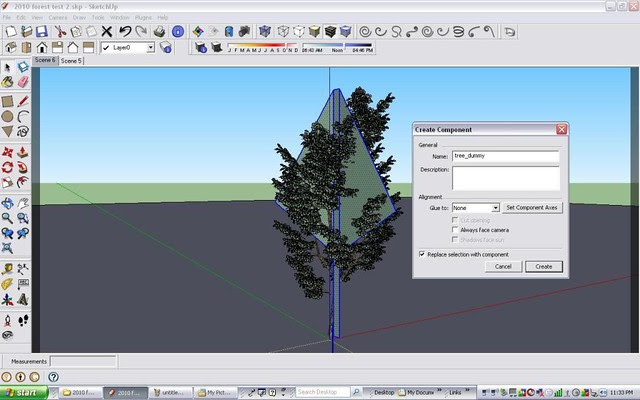Screen dimensions: 640x400
Task: Switch to the Scene 6 tab
Action: (x=45, y=60)
